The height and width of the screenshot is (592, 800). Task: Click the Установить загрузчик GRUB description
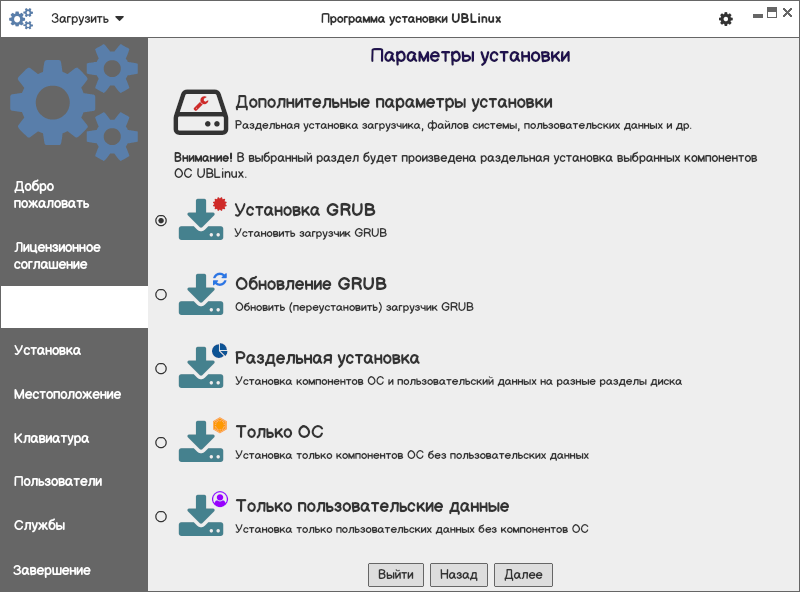pos(310,233)
